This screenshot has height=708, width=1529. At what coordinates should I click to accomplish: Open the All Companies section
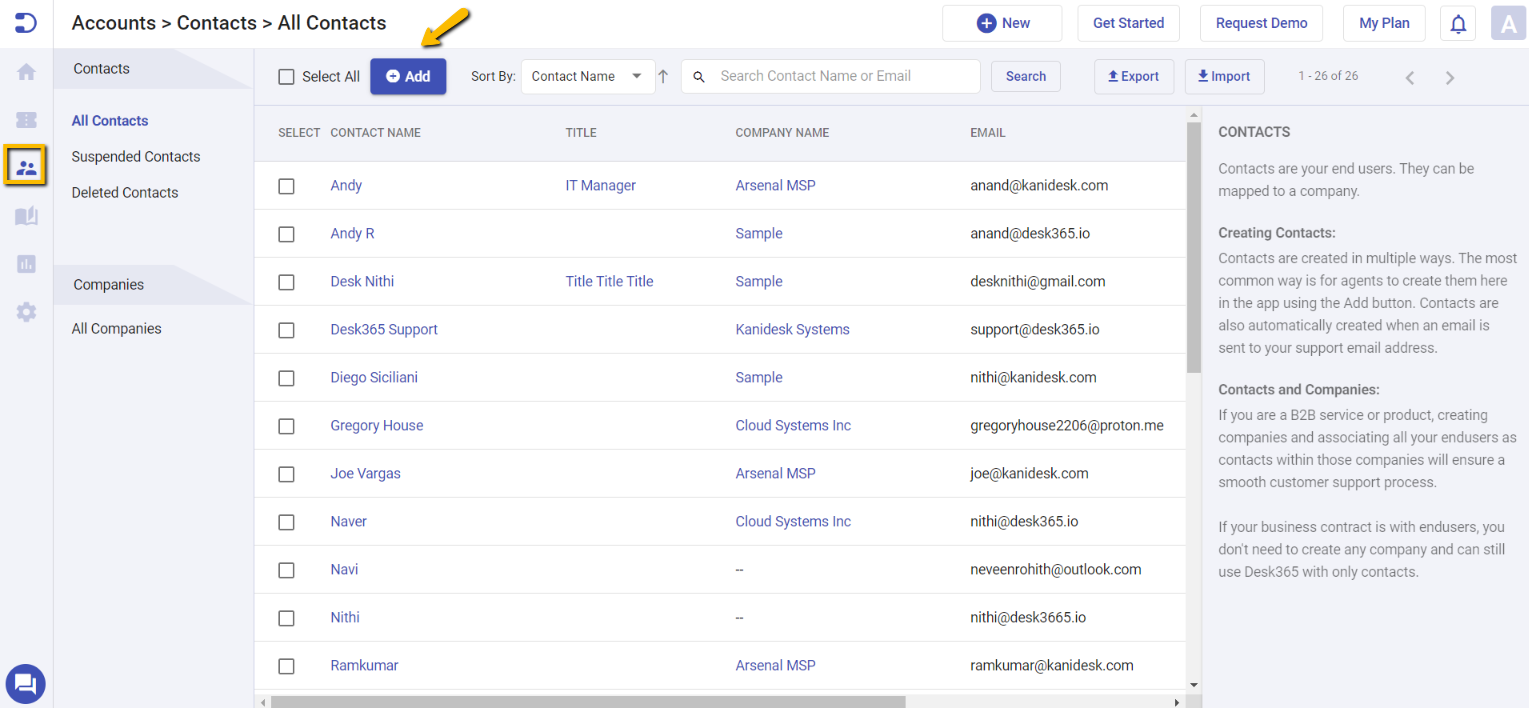116,328
